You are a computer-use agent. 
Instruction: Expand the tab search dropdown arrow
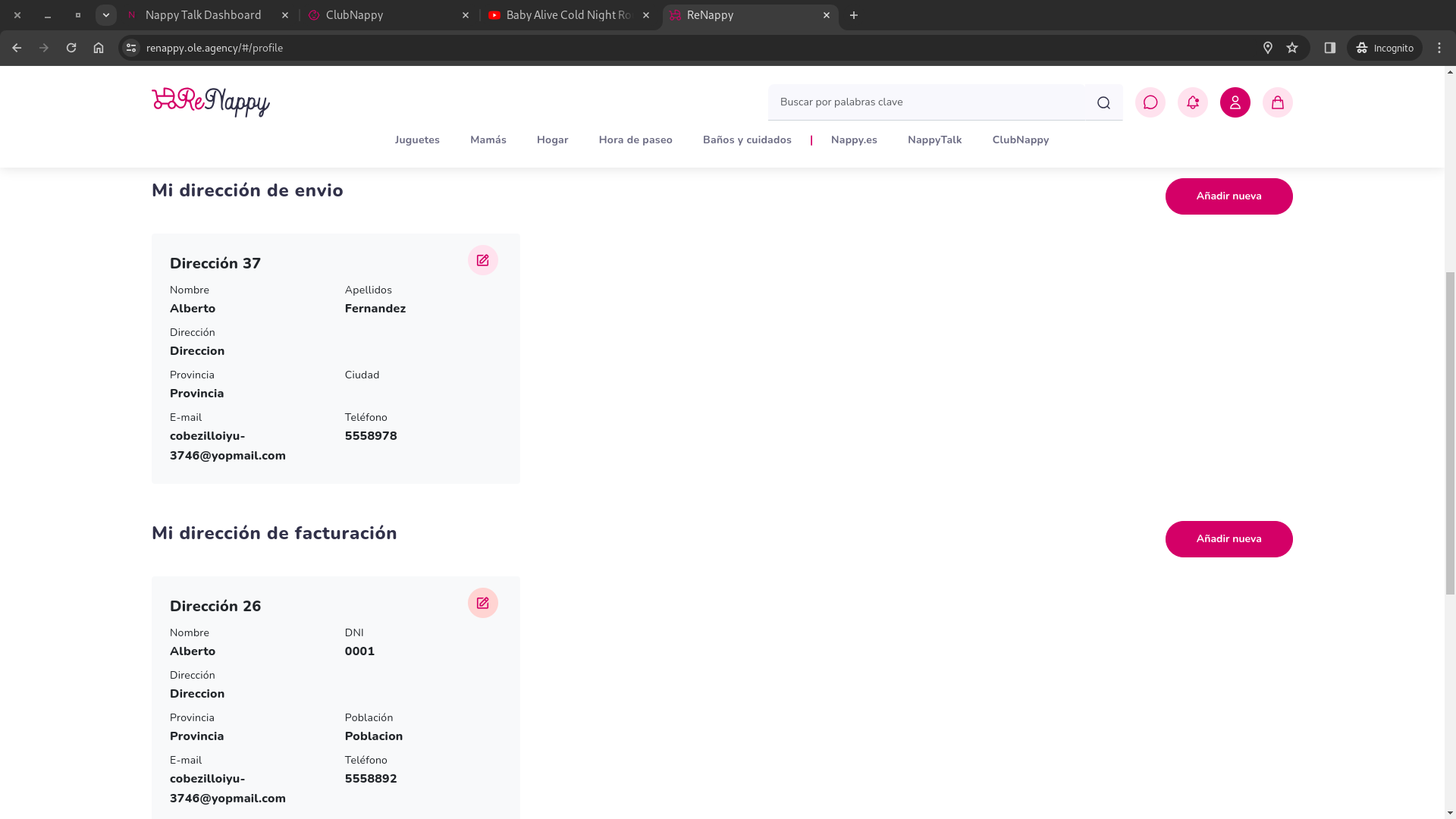coord(105,15)
